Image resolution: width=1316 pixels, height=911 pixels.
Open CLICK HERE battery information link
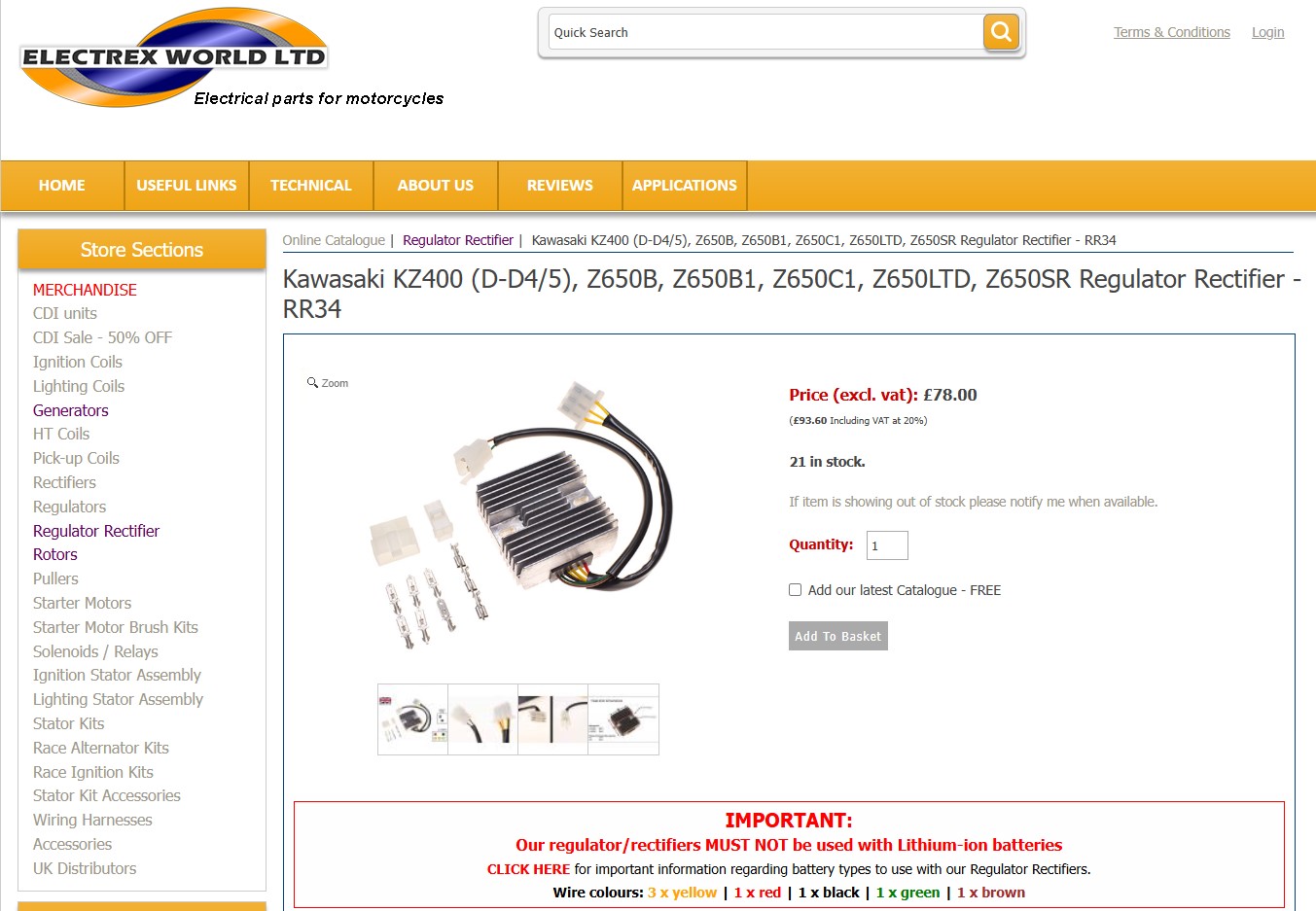528,869
